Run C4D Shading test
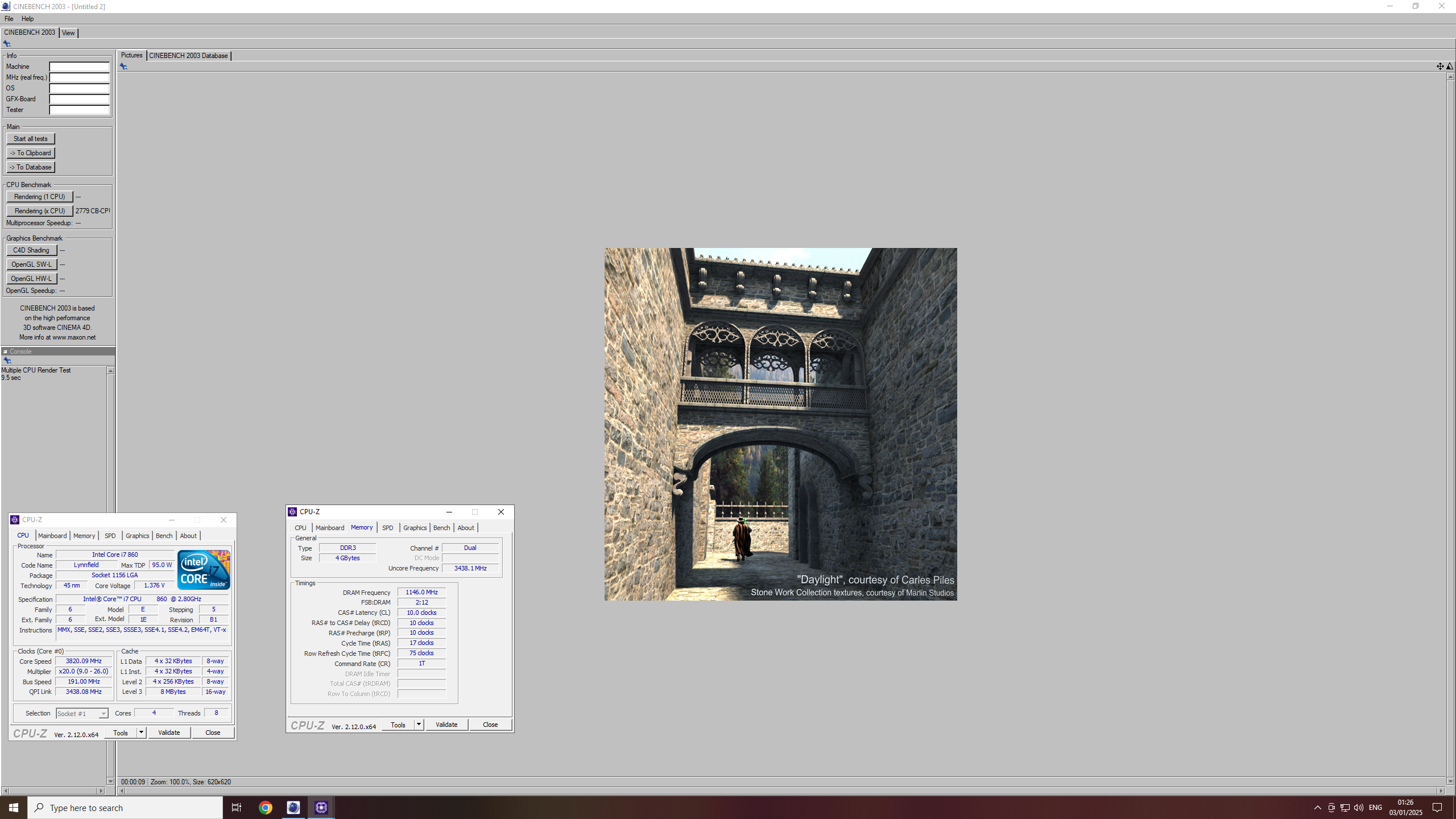This screenshot has width=1456, height=819. tap(31, 250)
